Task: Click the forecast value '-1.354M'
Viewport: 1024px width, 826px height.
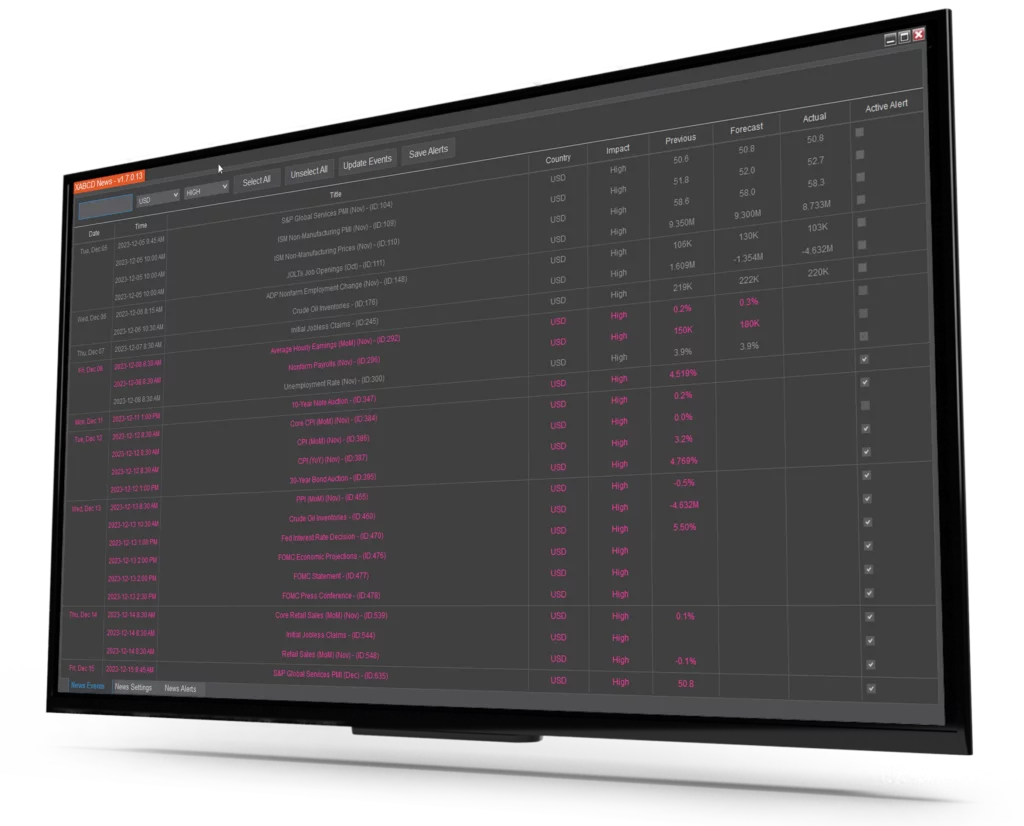Action: coord(748,258)
